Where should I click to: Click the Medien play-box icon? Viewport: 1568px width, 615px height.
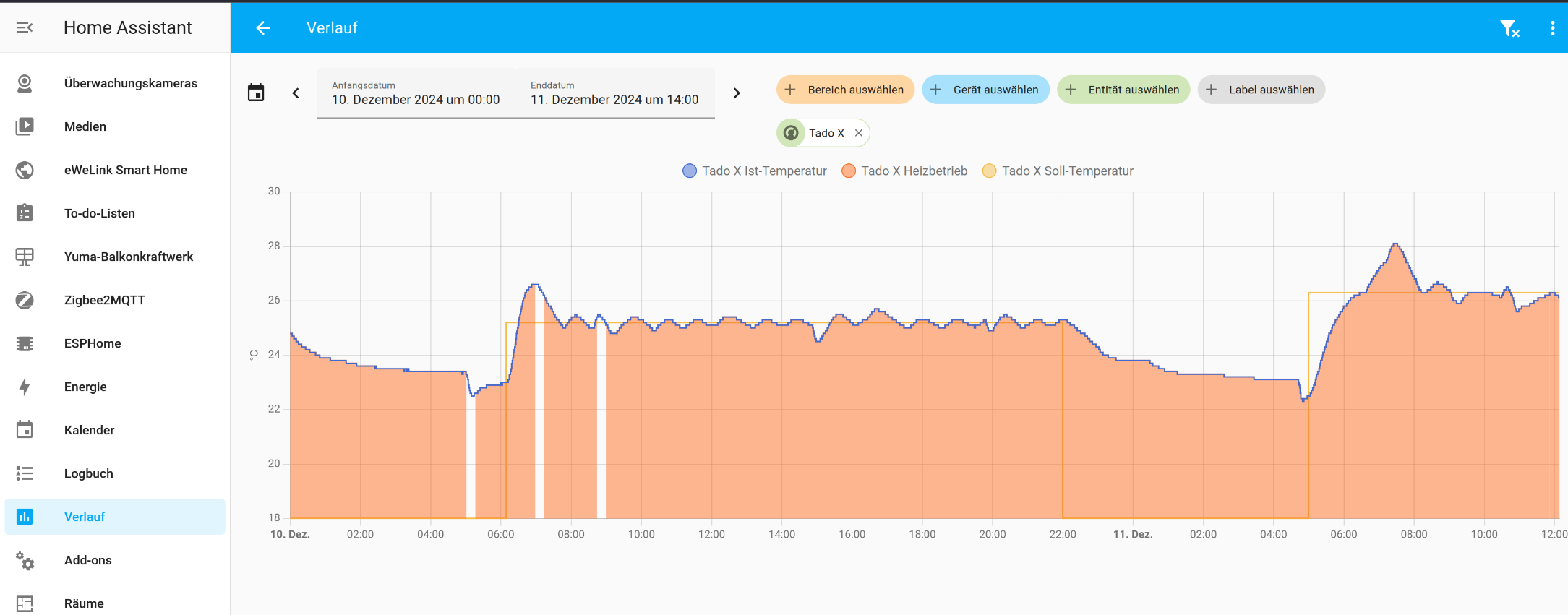[25, 126]
